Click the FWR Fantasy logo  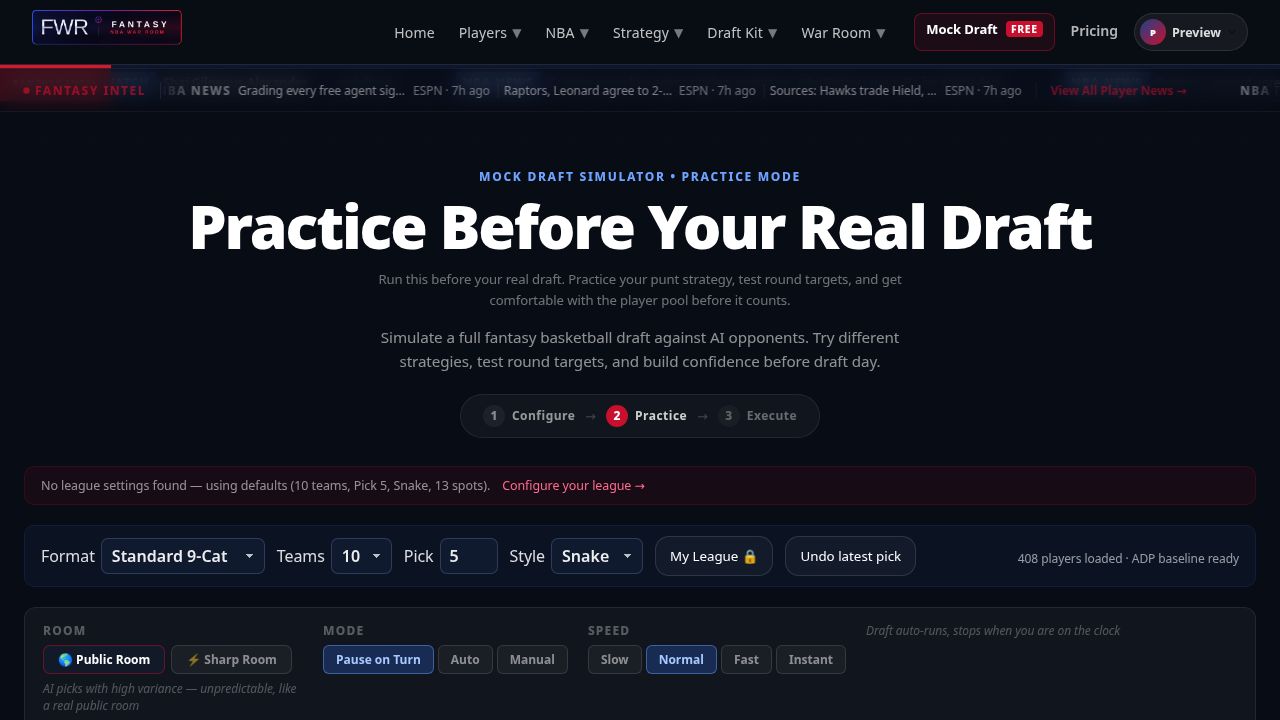[107, 28]
